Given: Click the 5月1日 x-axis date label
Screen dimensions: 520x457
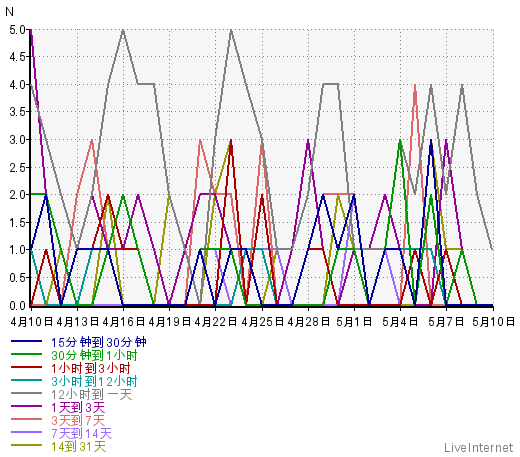Looking at the screenshot, I should pos(354,322).
